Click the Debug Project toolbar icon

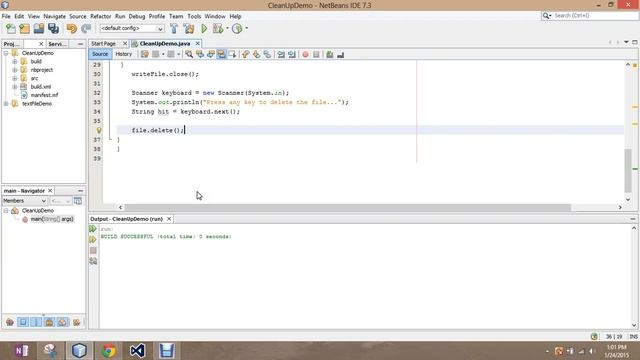(218, 29)
